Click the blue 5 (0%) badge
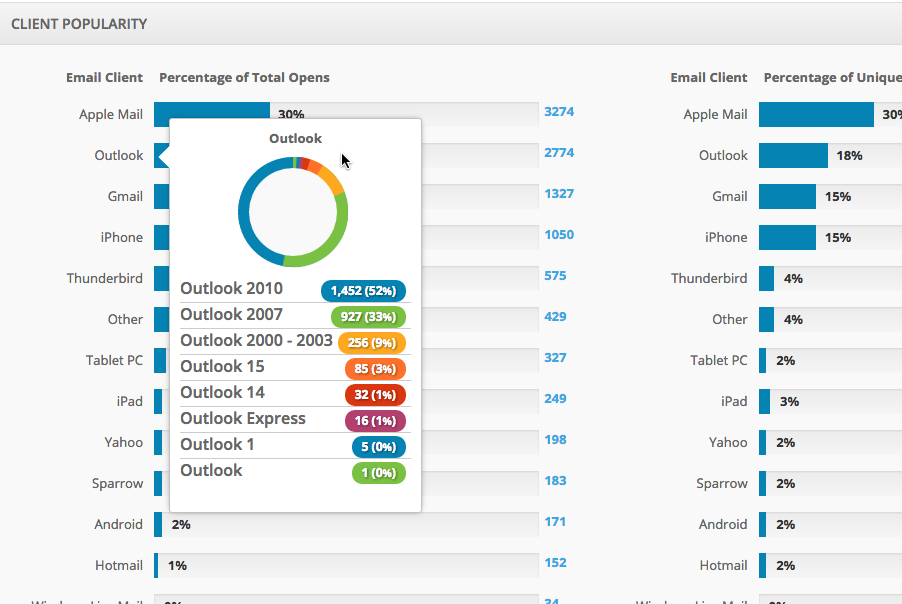 (x=379, y=447)
